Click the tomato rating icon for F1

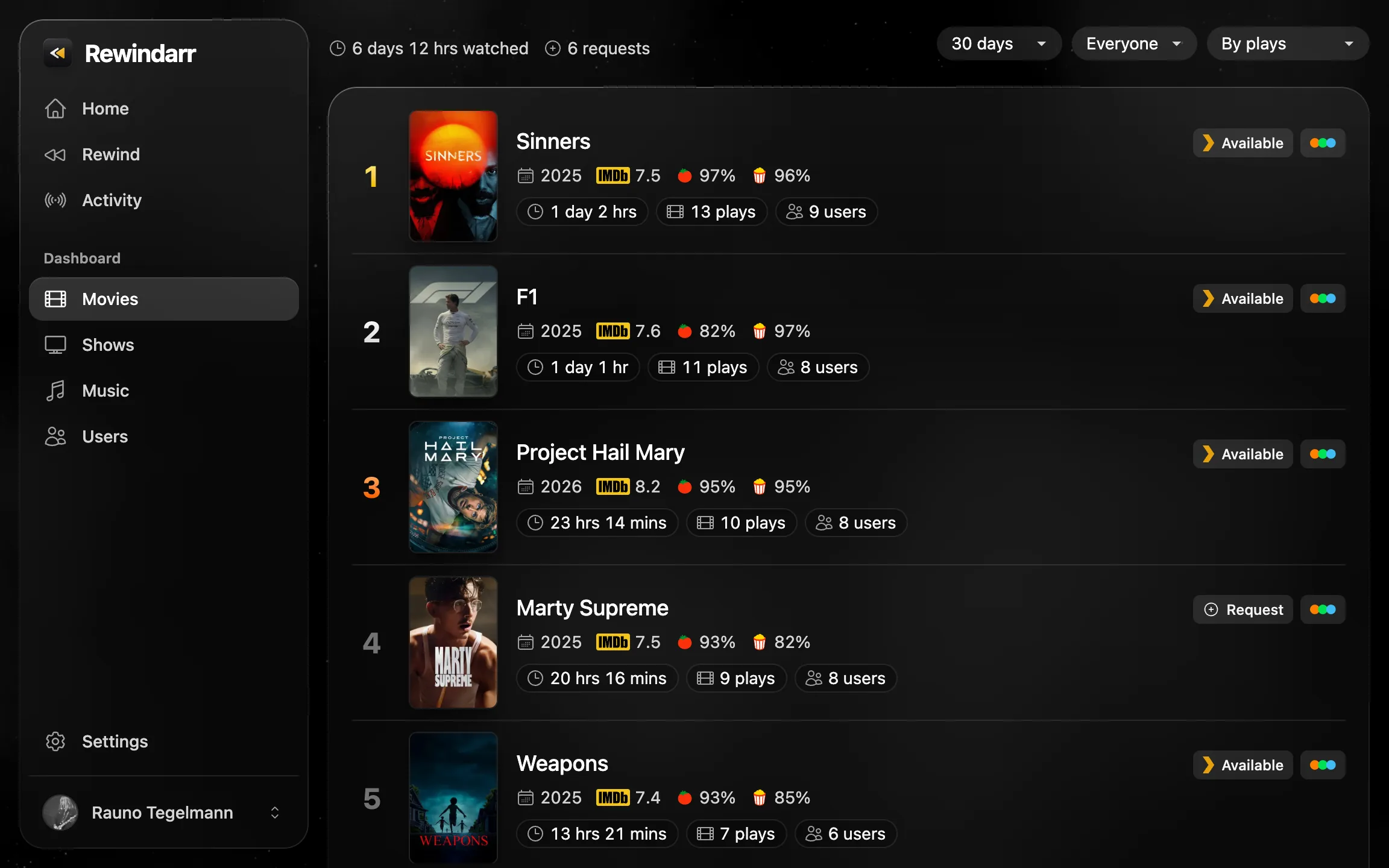[x=684, y=331]
